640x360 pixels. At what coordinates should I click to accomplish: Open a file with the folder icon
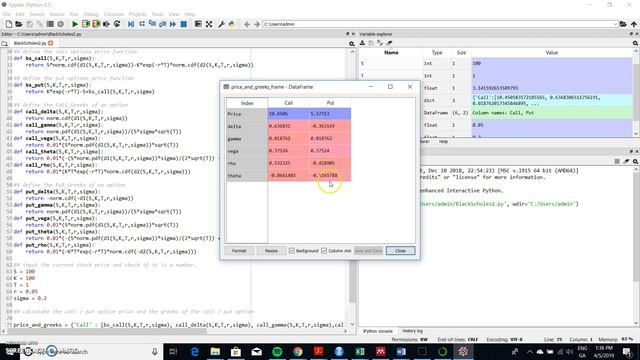click(x=19, y=24)
